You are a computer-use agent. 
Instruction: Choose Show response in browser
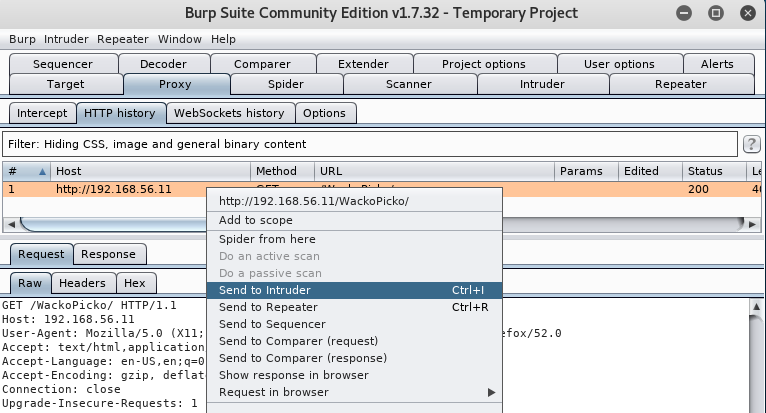coord(354,375)
